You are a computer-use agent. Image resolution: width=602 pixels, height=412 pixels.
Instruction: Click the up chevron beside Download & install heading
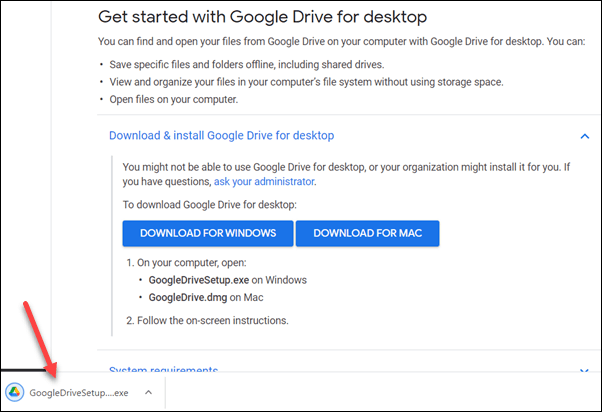pos(585,136)
